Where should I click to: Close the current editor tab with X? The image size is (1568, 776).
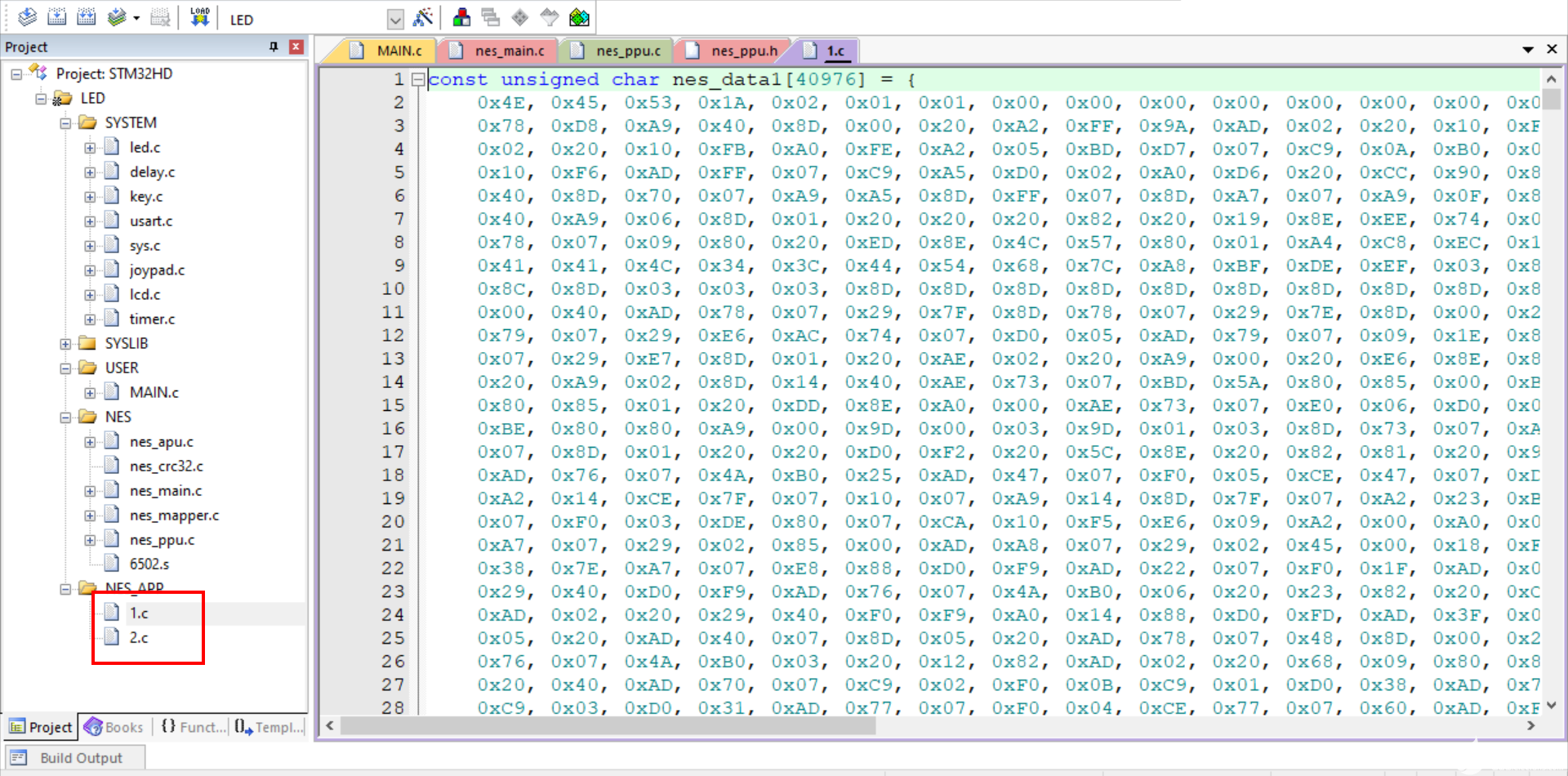point(1552,49)
